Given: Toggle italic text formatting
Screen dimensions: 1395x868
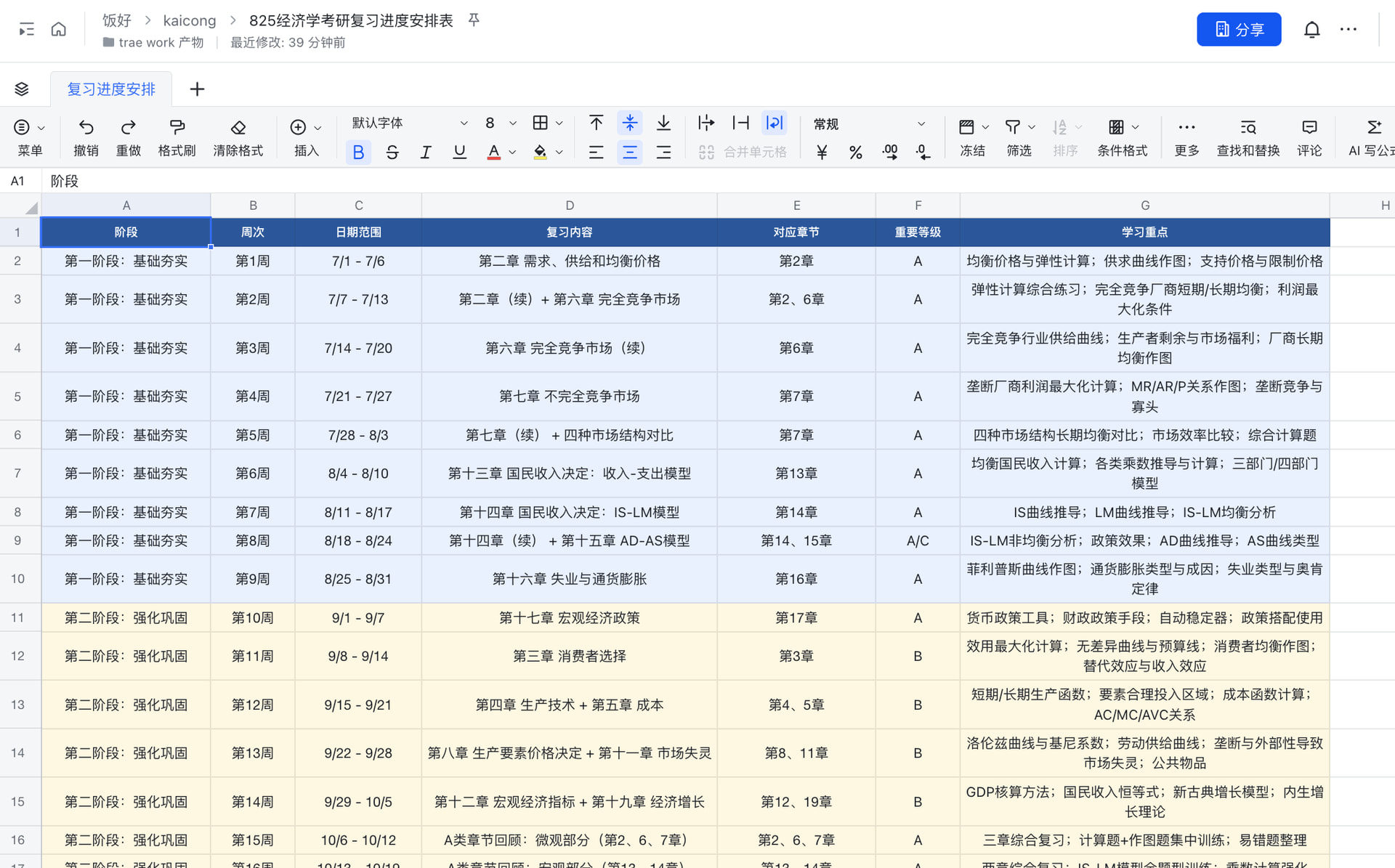Looking at the screenshot, I should point(426,152).
